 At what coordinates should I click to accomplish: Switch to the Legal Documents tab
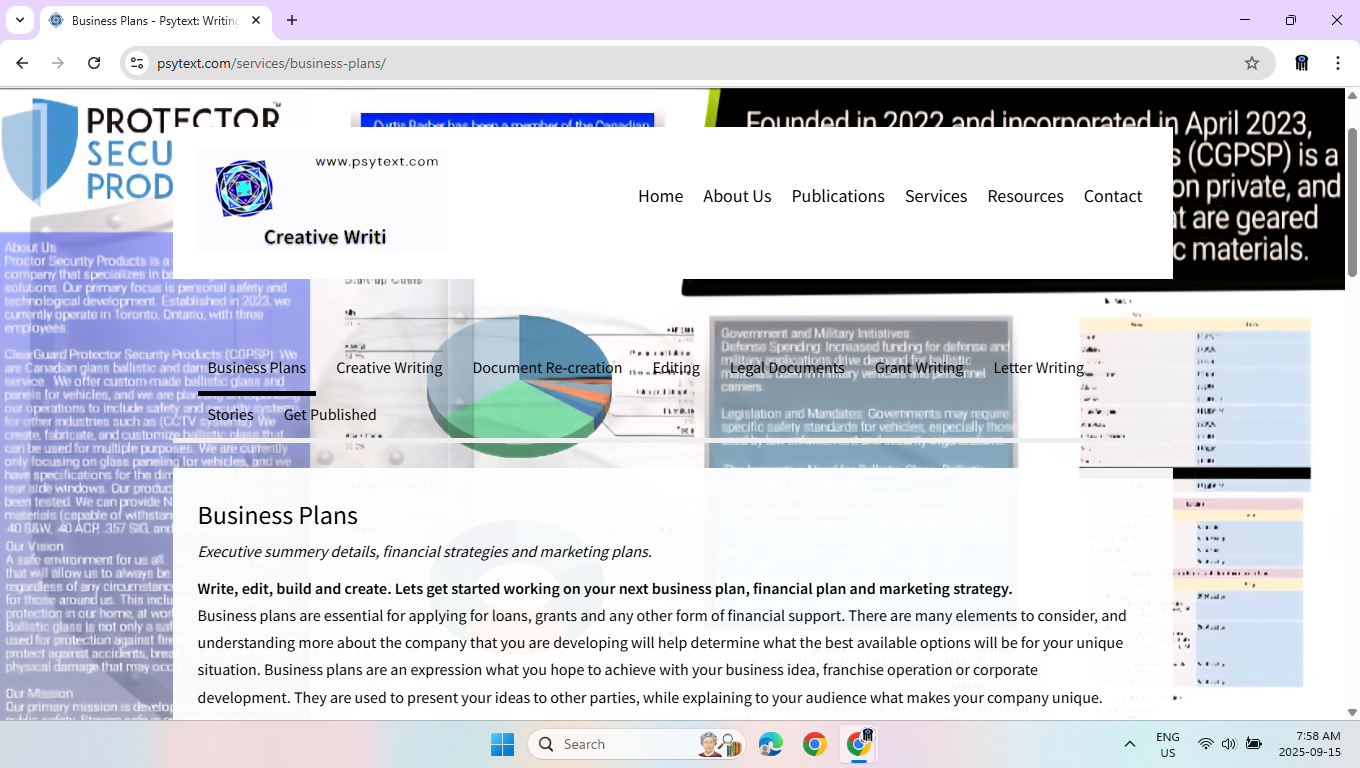pyautogui.click(x=787, y=368)
